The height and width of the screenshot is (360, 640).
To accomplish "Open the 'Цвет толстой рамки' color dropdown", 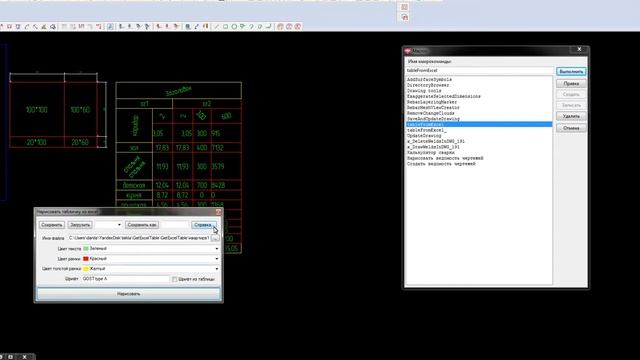I will coord(217,269).
